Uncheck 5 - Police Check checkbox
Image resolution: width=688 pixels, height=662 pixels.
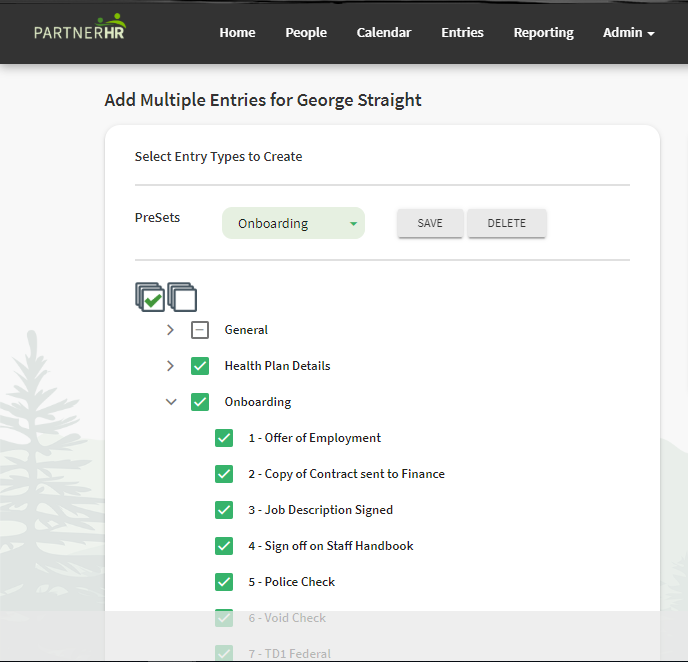[x=224, y=582]
